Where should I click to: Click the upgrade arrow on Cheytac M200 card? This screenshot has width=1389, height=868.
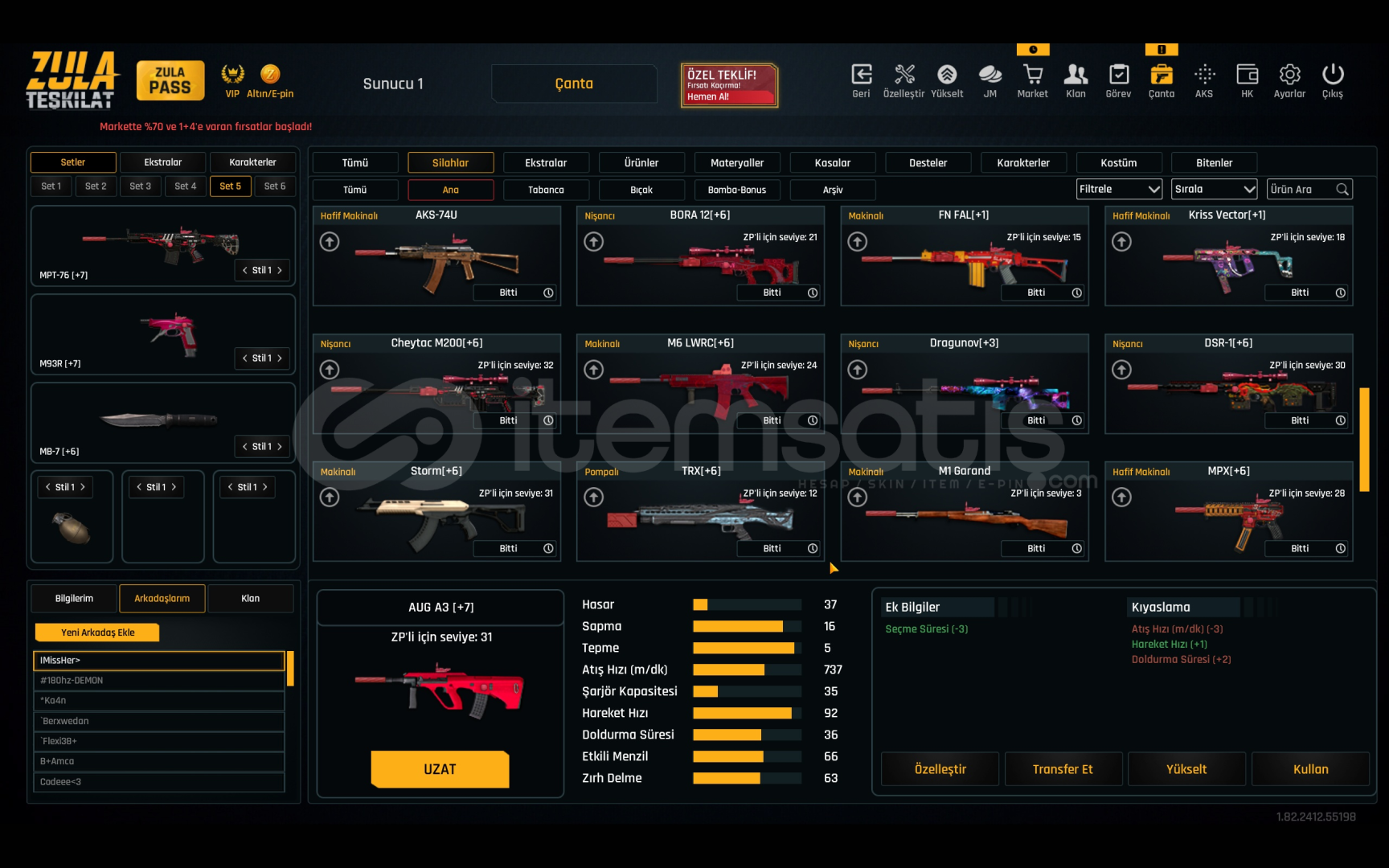(x=330, y=369)
